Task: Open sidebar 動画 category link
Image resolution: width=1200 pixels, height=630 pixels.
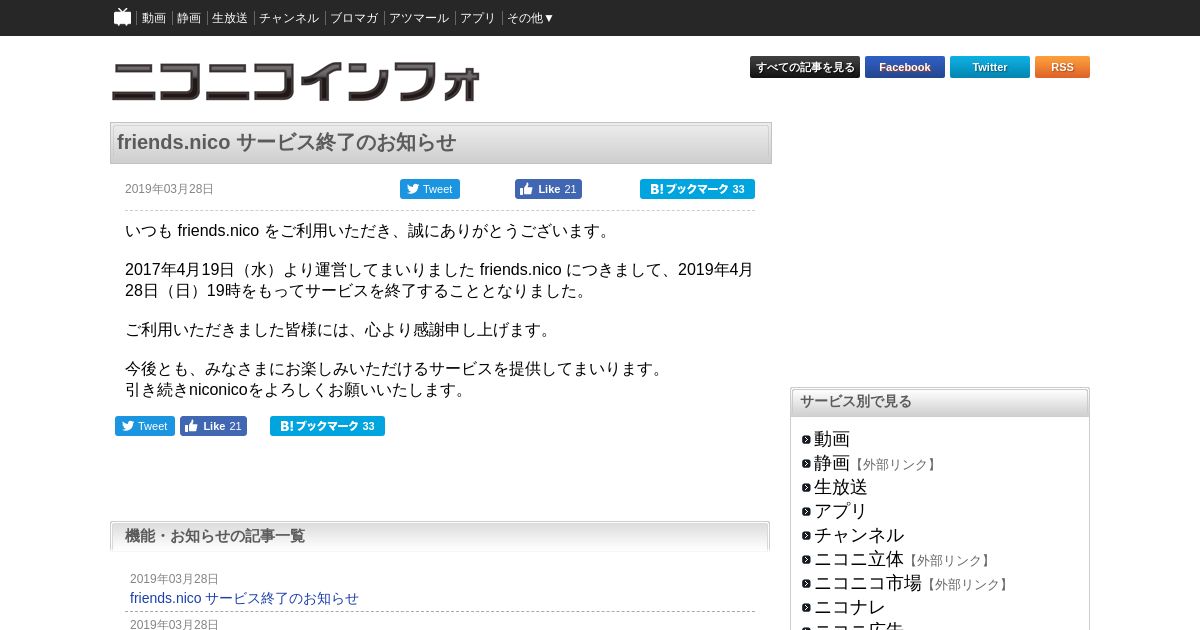Action: 832,439
